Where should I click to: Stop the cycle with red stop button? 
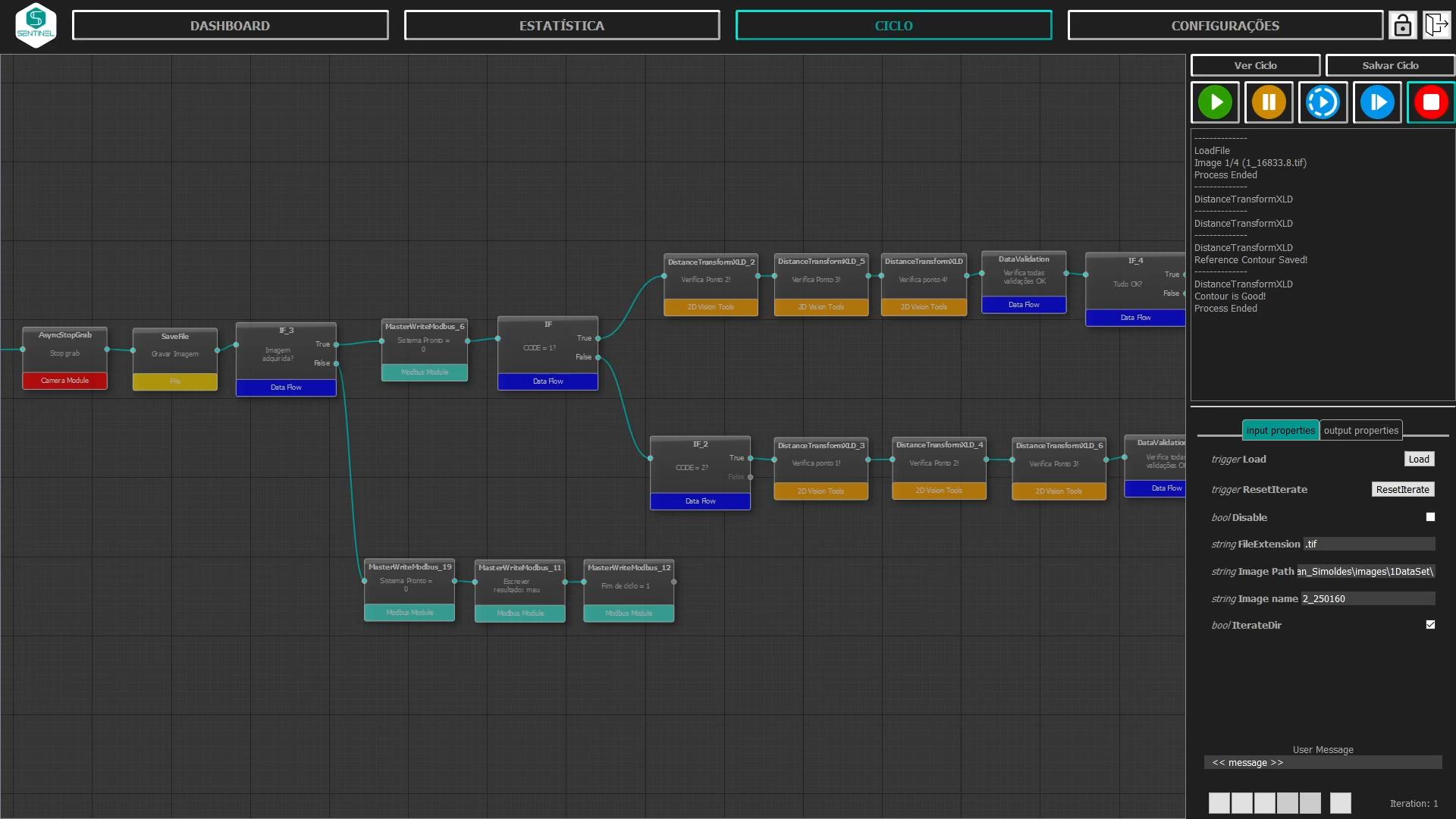pyautogui.click(x=1430, y=102)
